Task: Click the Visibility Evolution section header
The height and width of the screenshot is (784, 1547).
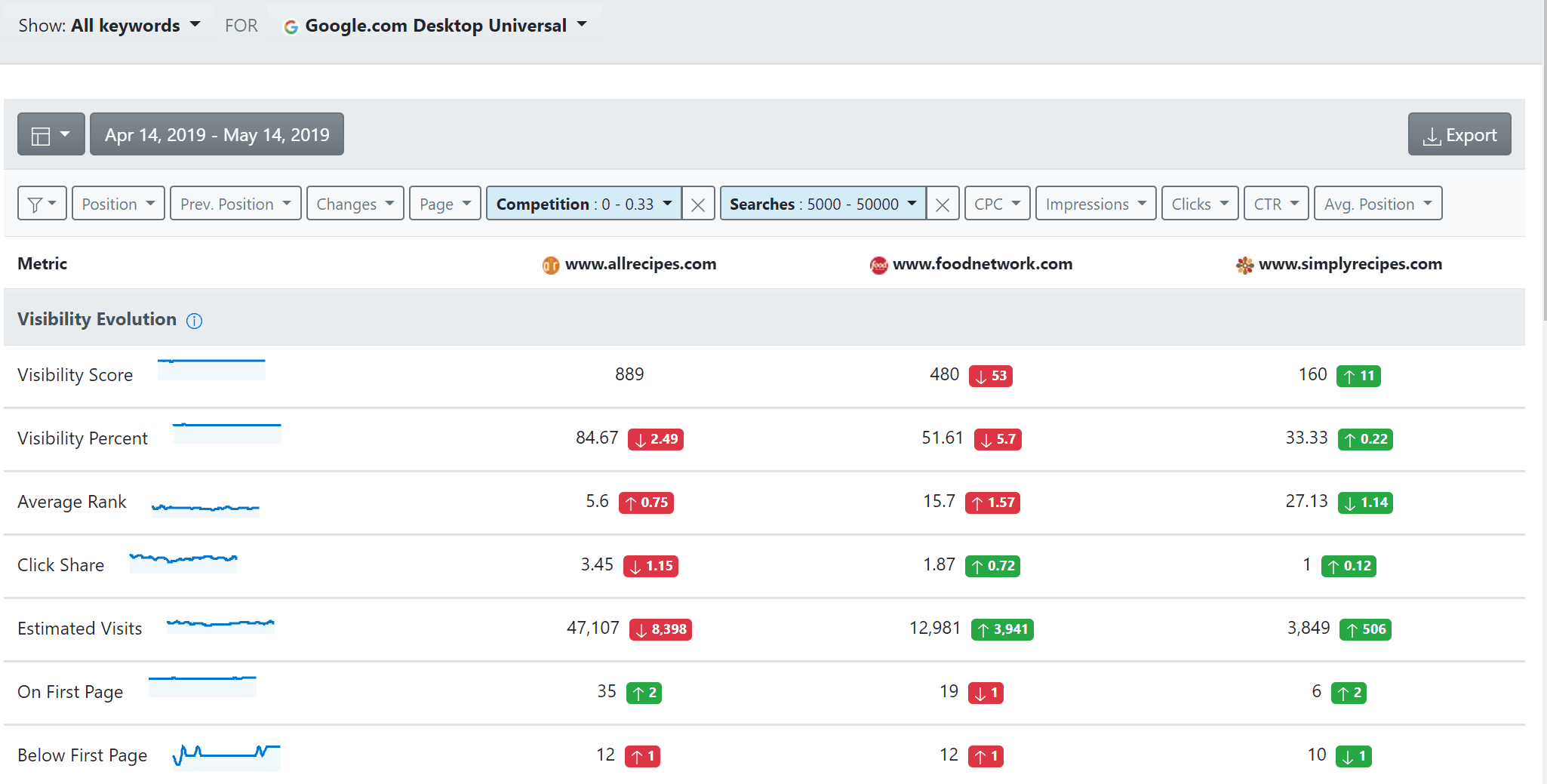Action: [97, 319]
